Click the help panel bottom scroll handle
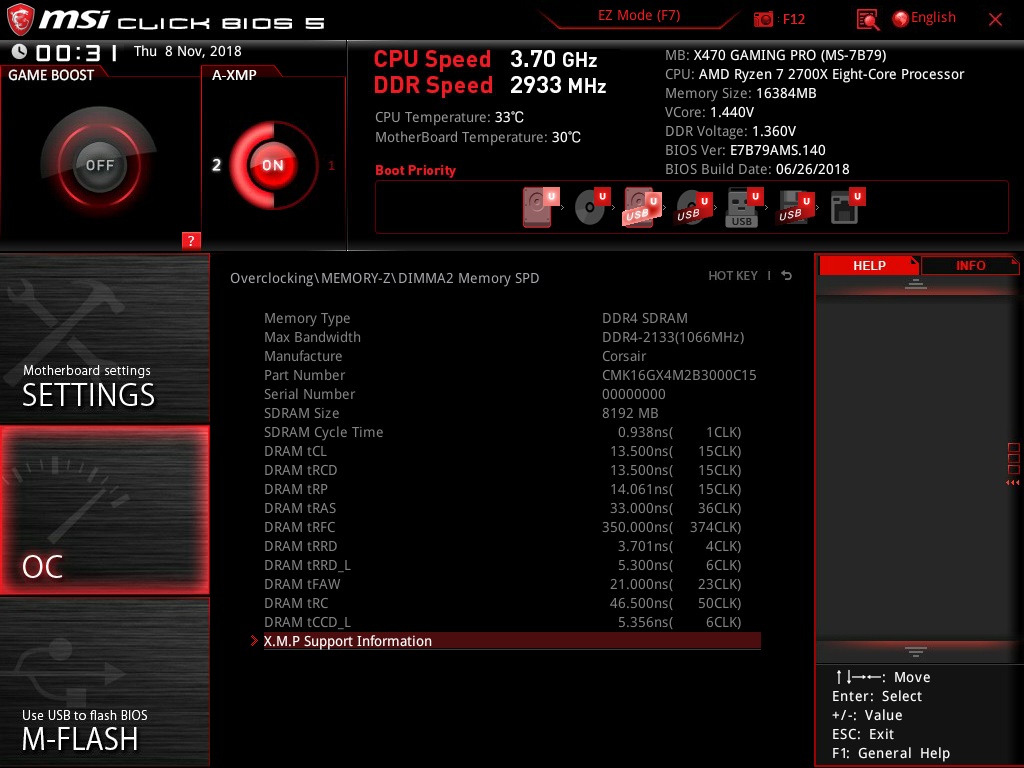 (x=916, y=651)
